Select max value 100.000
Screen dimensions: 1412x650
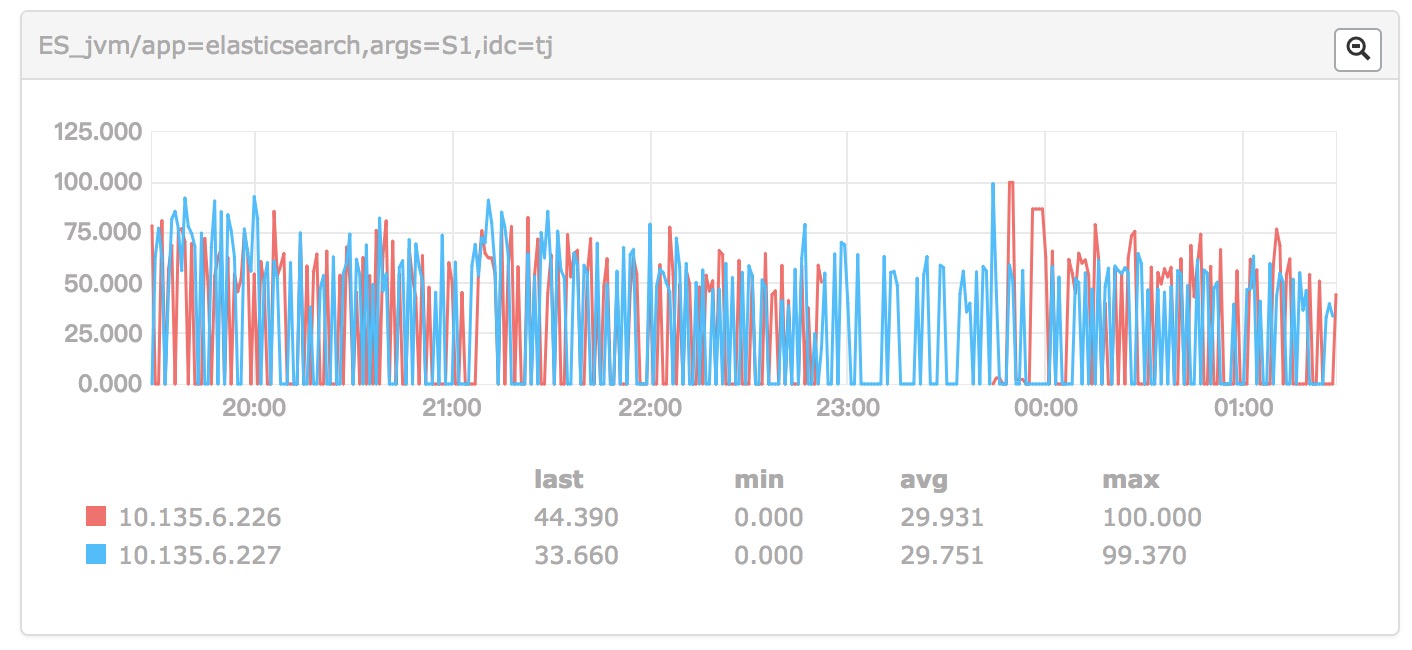coord(1152,517)
